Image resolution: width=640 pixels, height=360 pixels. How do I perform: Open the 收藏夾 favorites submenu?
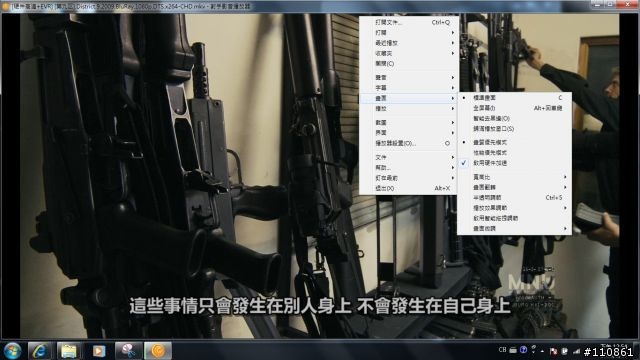(x=409, y=53)
